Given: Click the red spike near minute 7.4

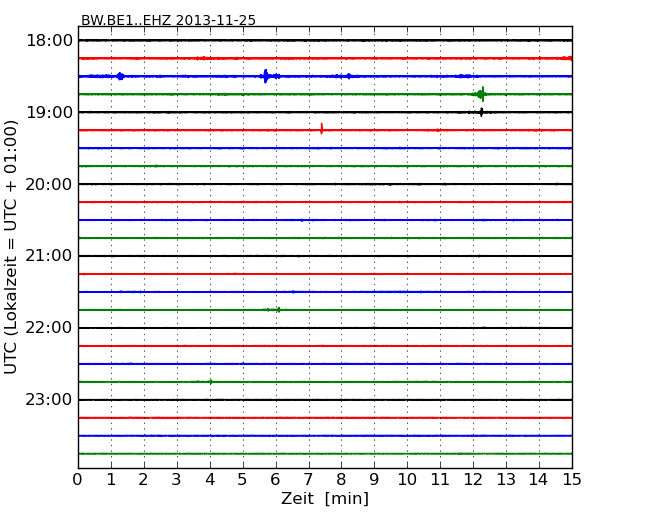Looking at the screenshot, I should pyautogui.click(x=322, y=129).
